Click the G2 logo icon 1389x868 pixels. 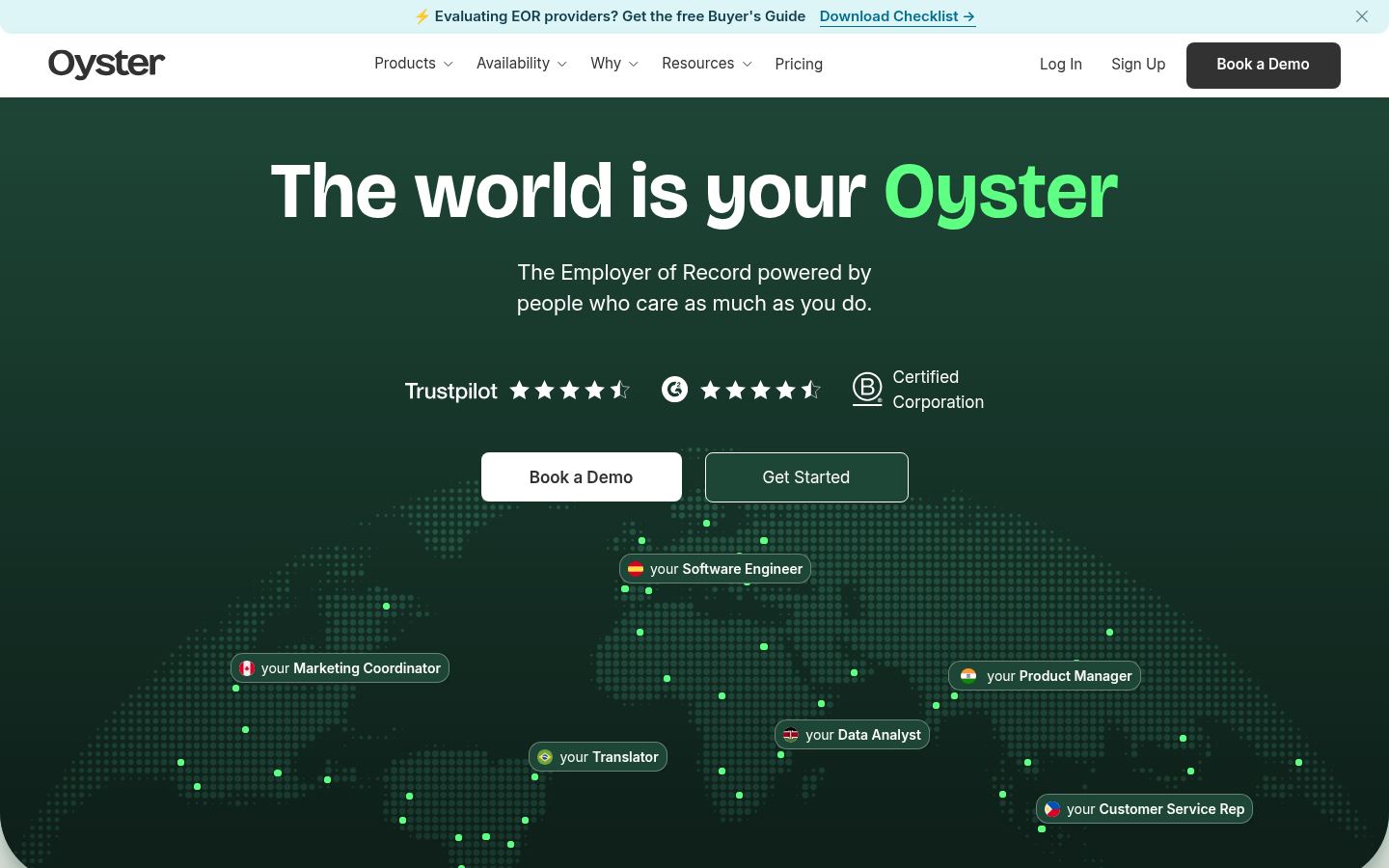click(x=674, y=390)
